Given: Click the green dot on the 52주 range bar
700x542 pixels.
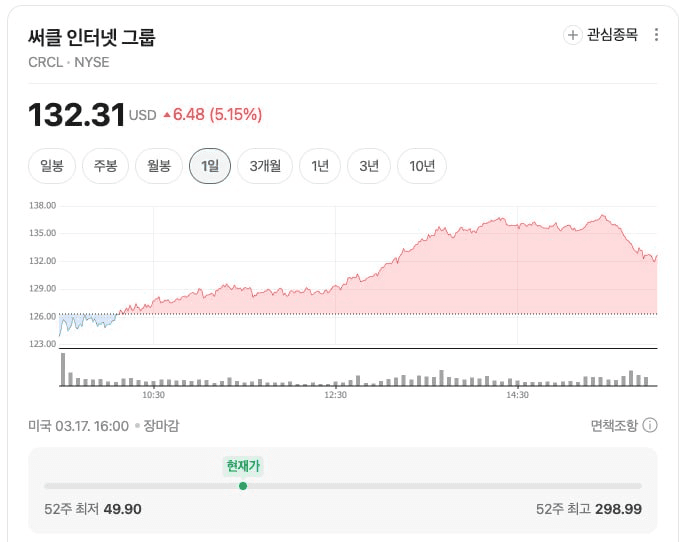Looking at the screenshot, I should pos(243,486).
